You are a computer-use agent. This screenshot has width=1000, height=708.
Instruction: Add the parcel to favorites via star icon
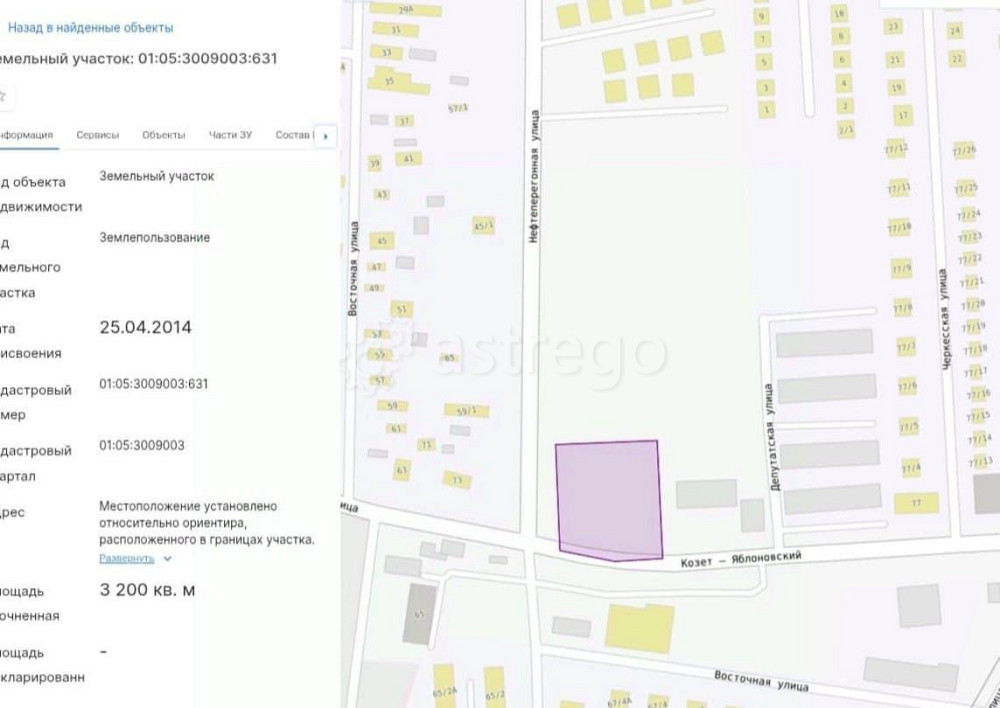pos(3,96)
